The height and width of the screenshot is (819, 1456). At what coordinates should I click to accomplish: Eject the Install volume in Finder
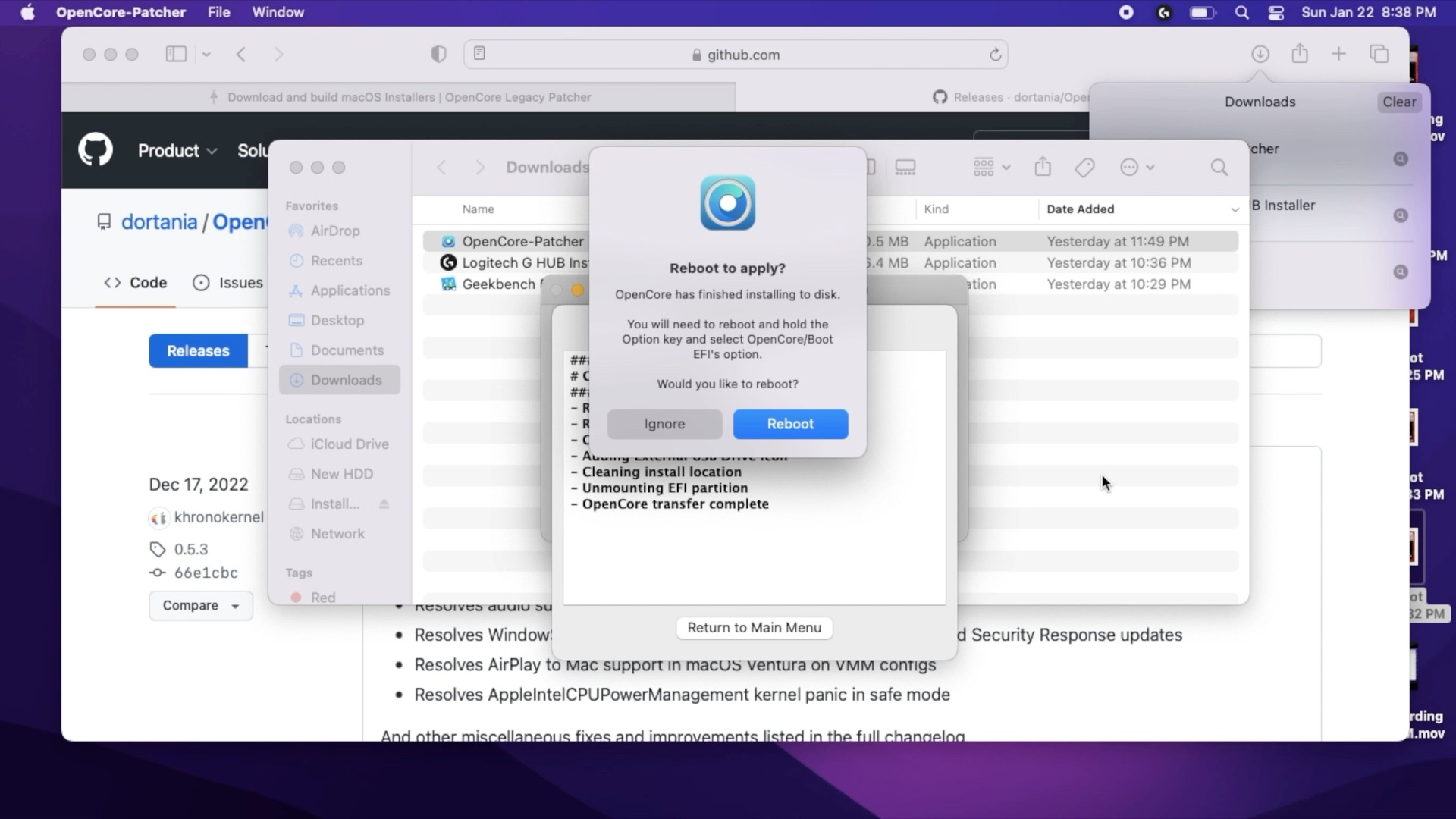pyautogui.click(x=384, y=504)
